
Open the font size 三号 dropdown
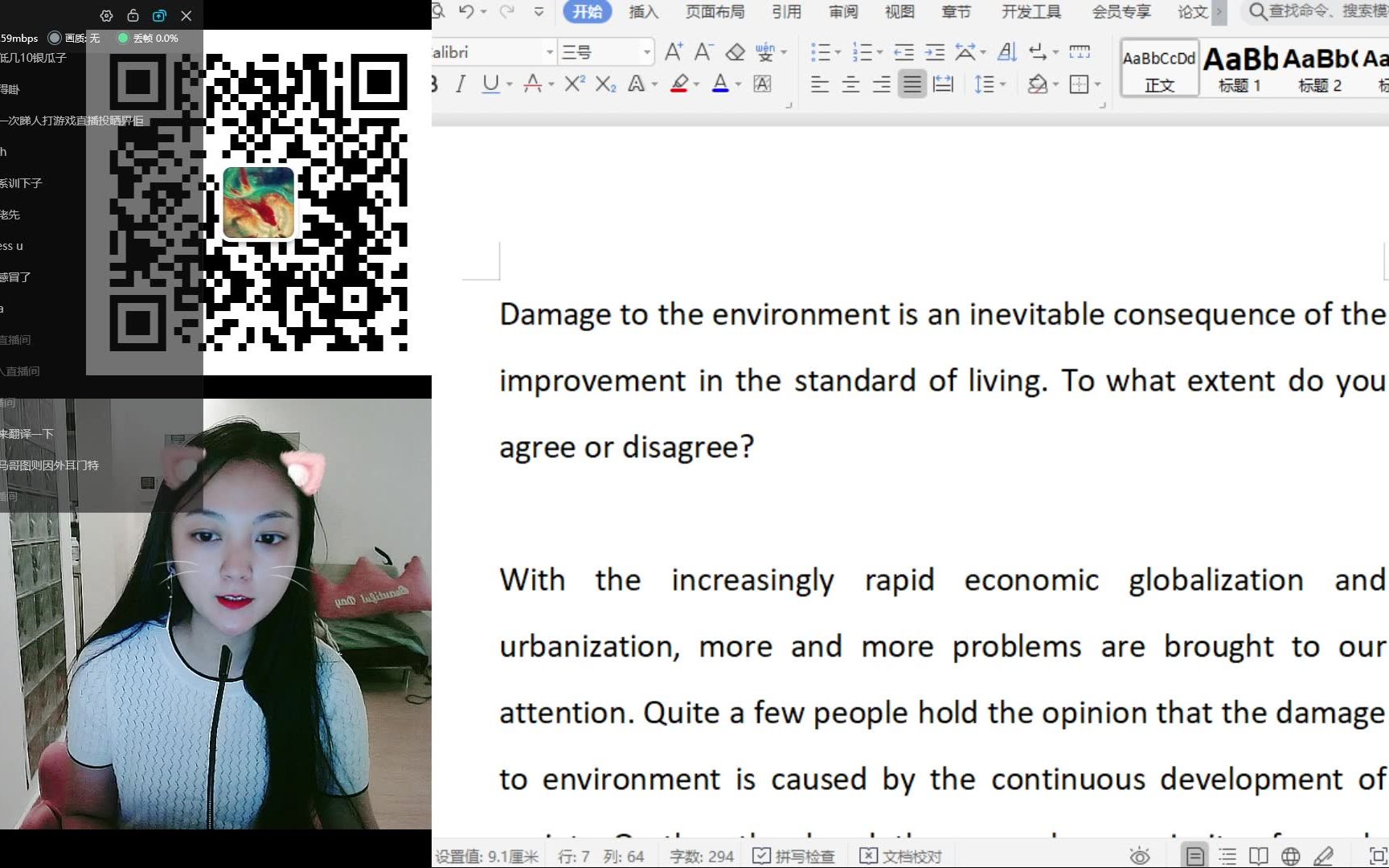click(646, 52)
